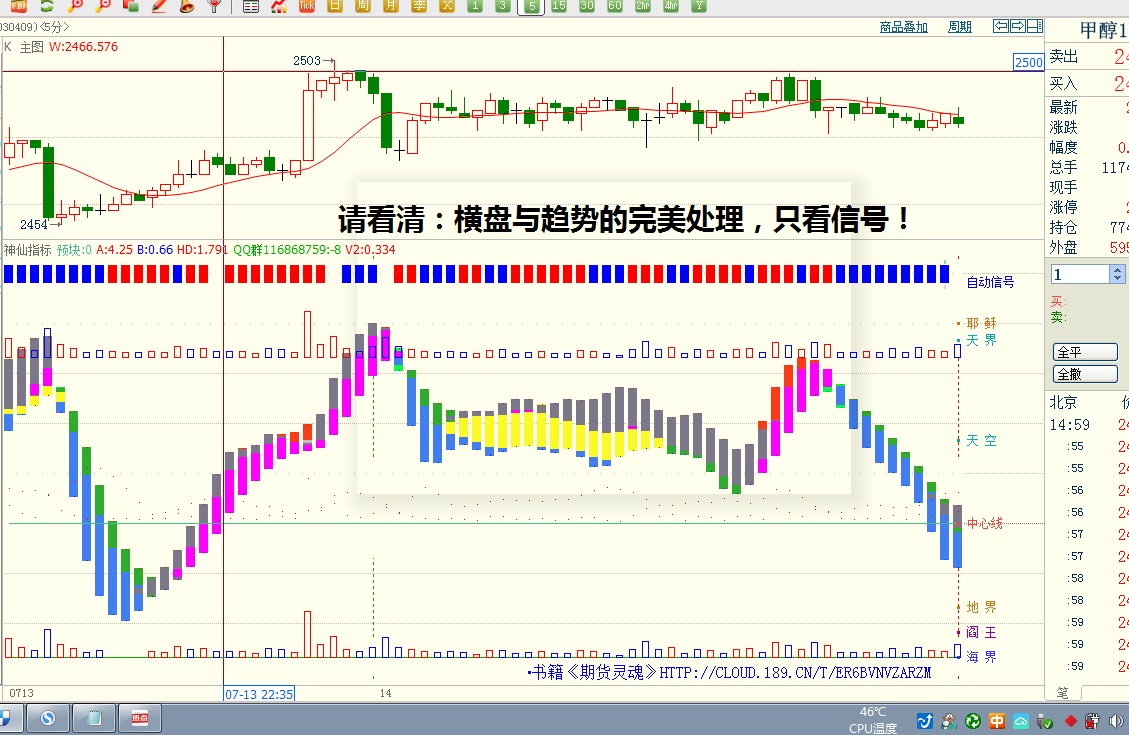1129x735 pixels.
Task: Open the quote list table icon
Action: [x=251, y=6]
